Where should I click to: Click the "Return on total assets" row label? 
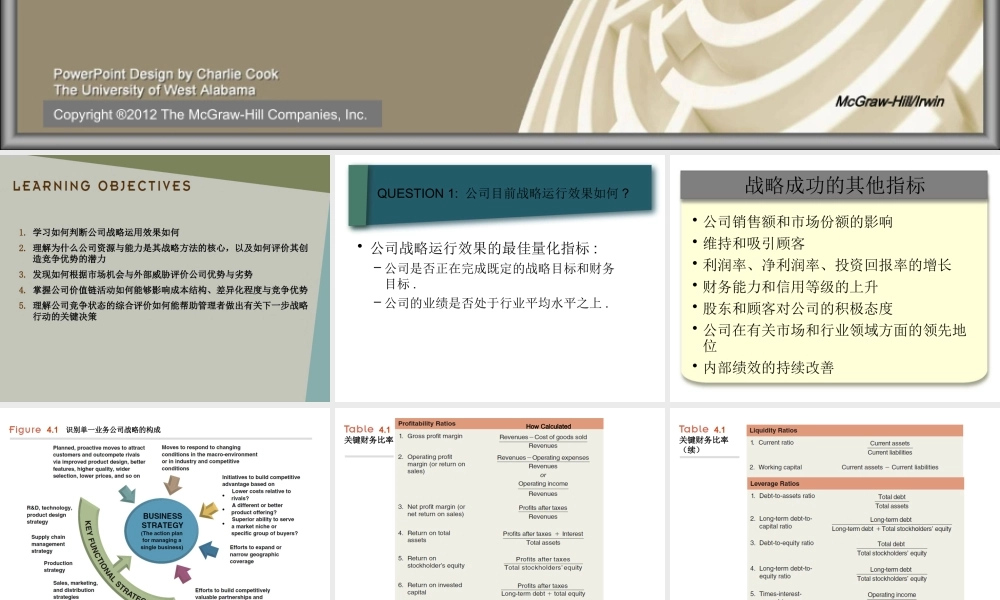429,536
